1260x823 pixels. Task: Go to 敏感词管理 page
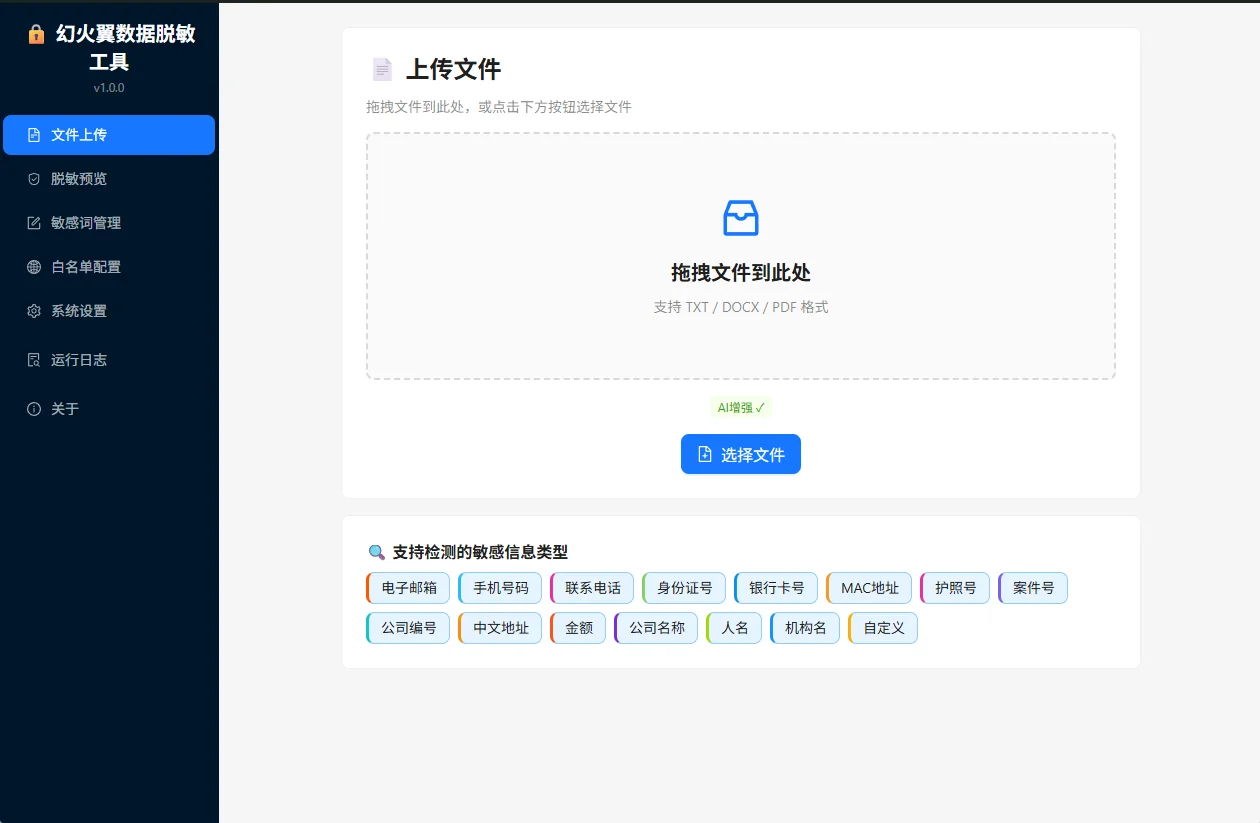(109, 223)
